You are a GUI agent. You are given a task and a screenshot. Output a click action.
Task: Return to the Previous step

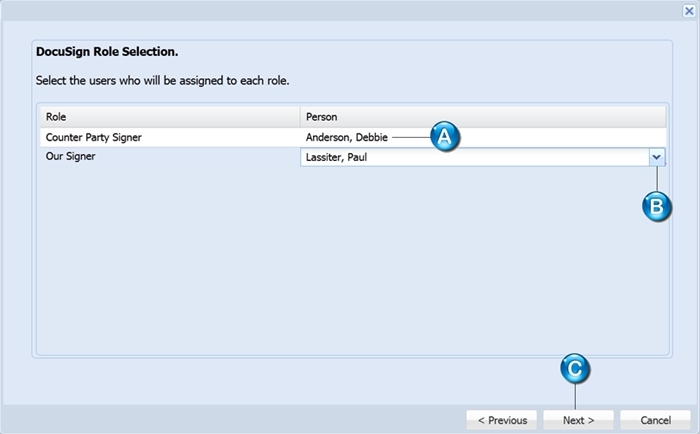click(x=502, y=420)
